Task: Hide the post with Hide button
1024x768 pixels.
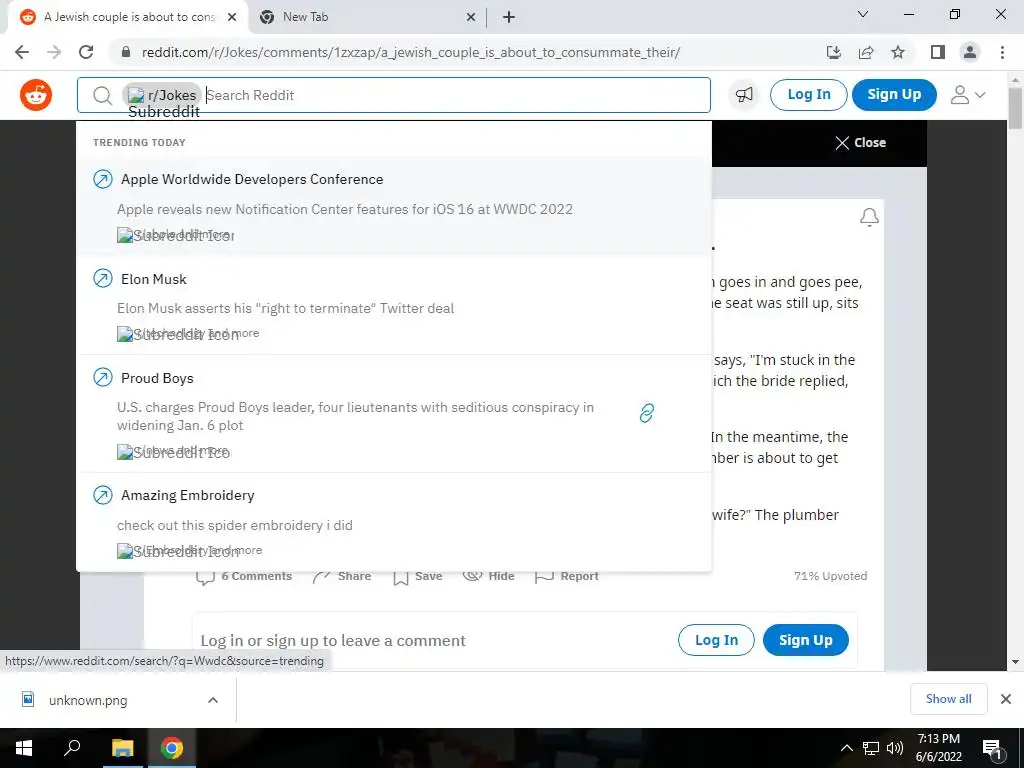Action: pyautogui.click(x=488, y=576)
